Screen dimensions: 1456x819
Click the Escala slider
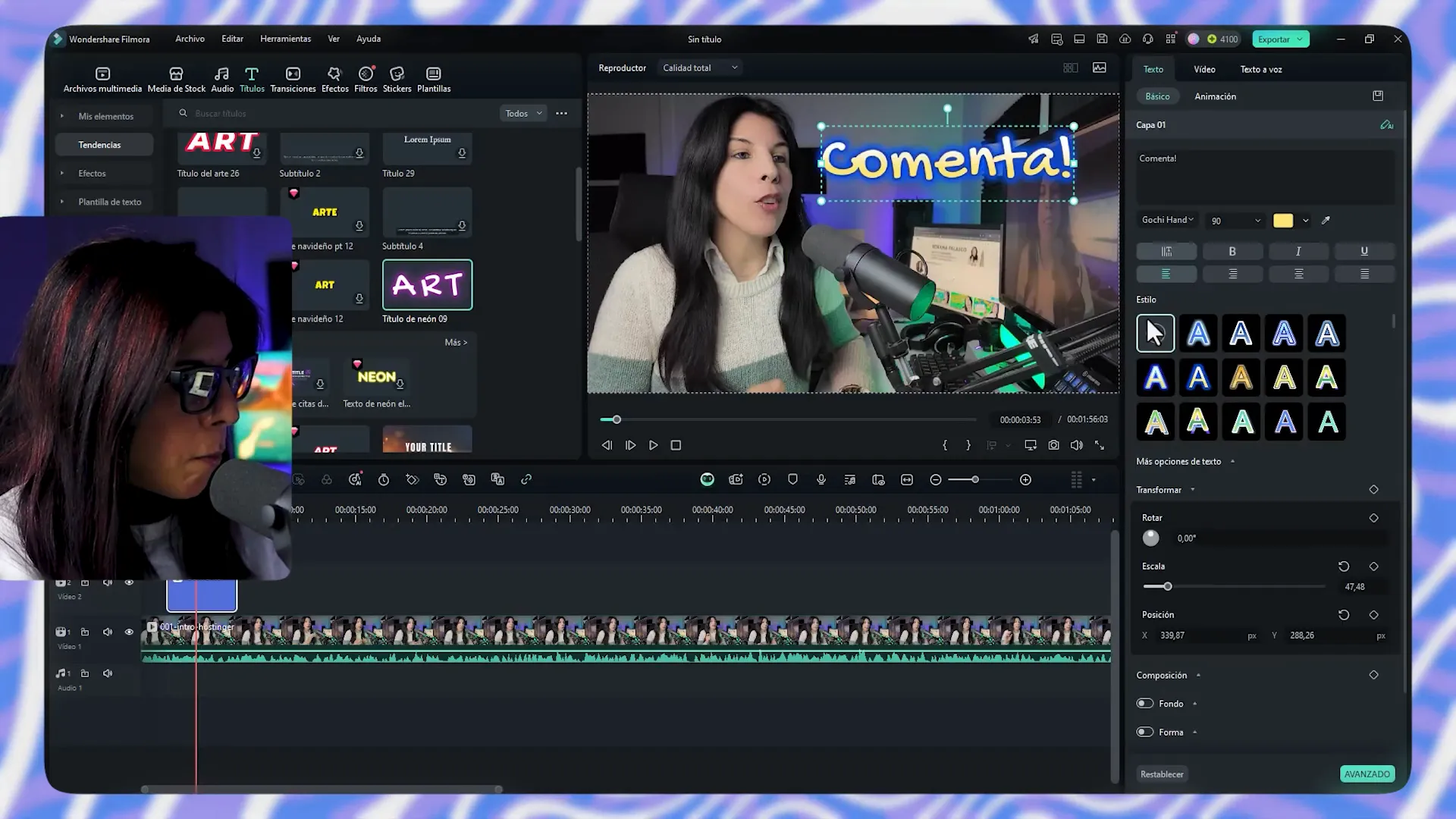pyautogui.click(x=1234, y=586)
